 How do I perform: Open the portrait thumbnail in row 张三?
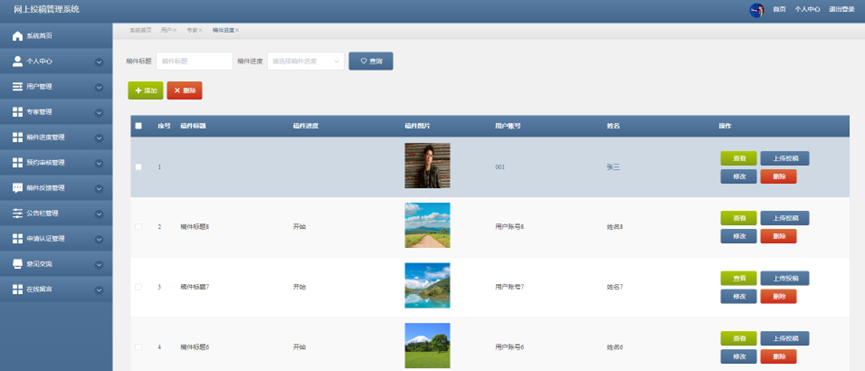pos(427,165)
